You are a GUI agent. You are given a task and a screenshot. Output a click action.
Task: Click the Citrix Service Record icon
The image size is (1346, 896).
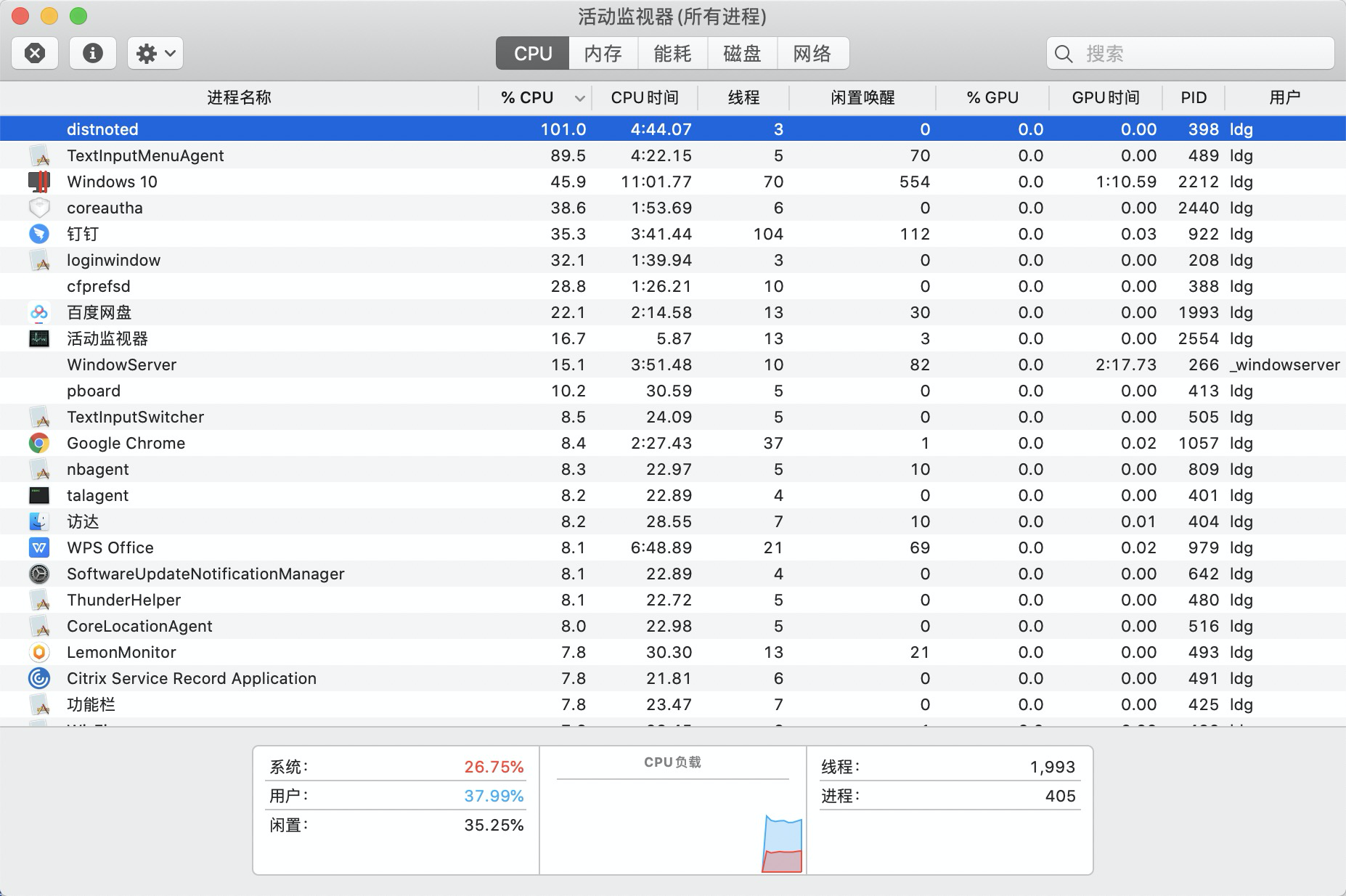coord(39,678)
